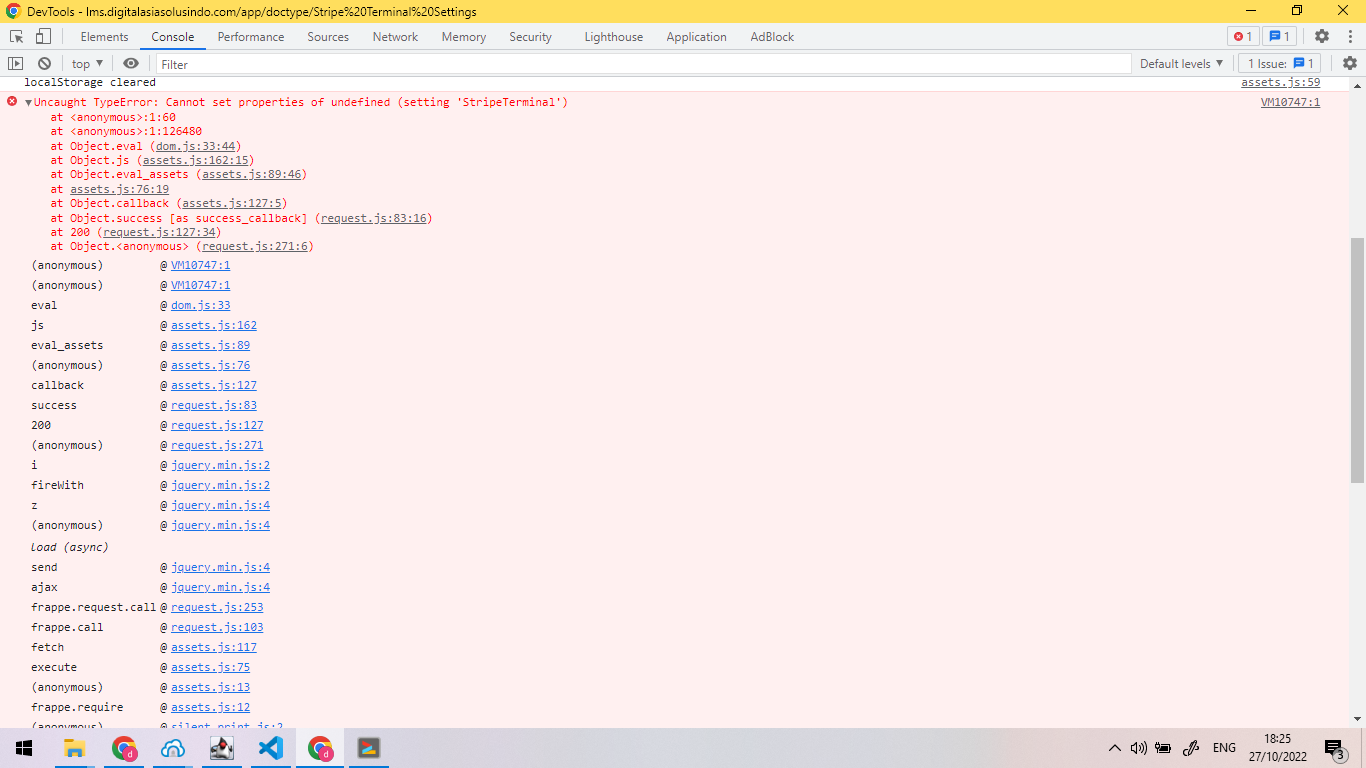Open DevTools settings gear in main toolbar
Viewport: 1366px width, 768px height.
click(x=1322, y=36)
